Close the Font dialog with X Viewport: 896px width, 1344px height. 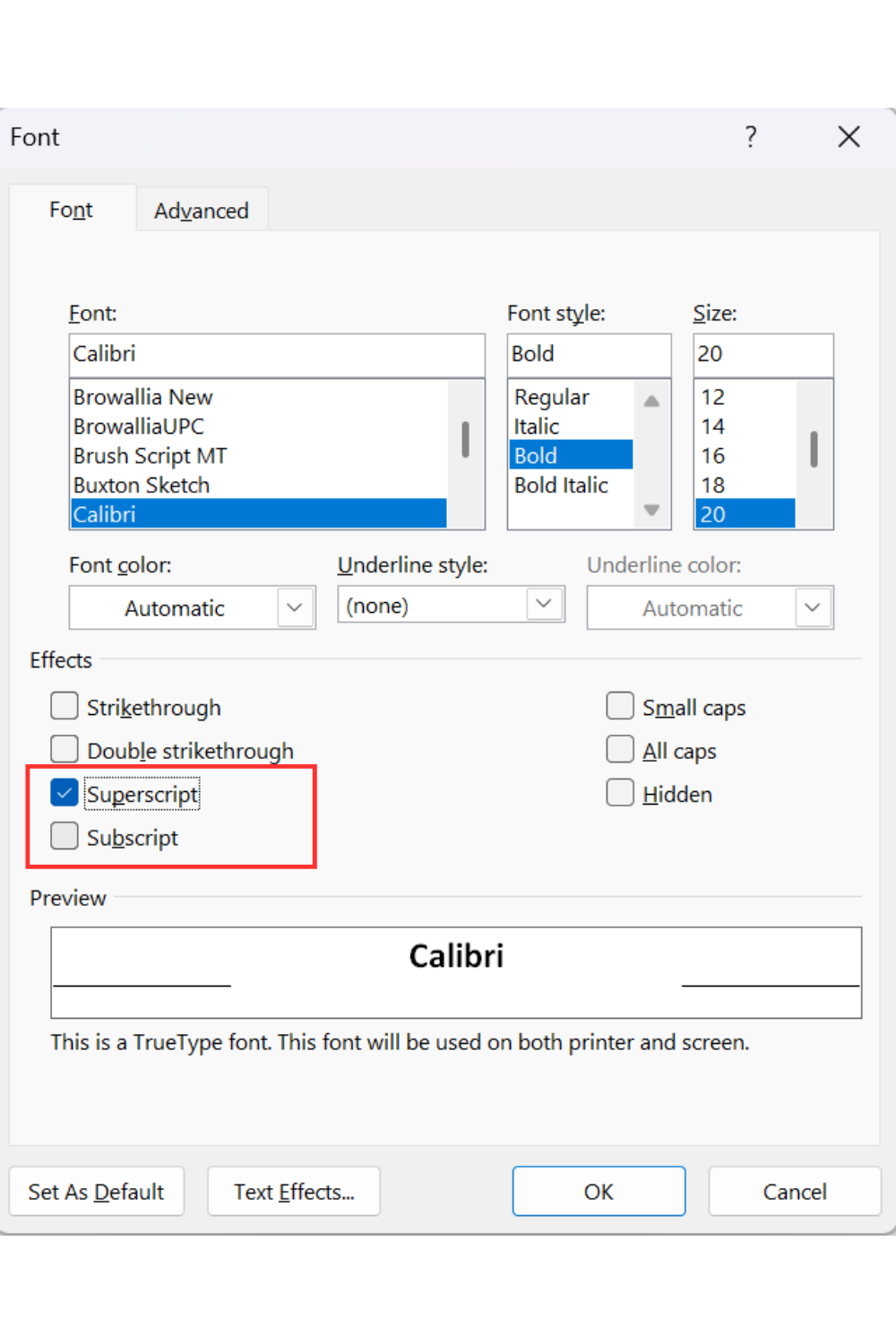pos(849,137)
